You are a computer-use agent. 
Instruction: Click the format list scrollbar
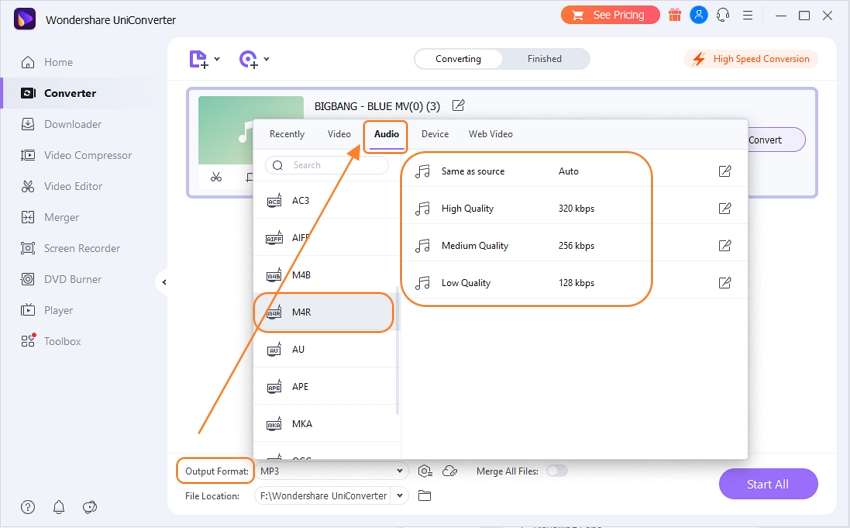[397, 352]
